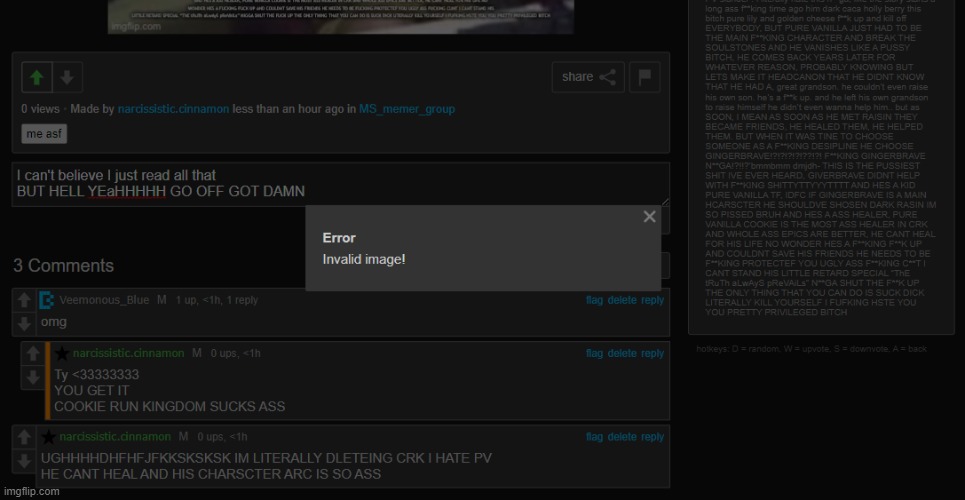This screenshot has height=500, width=965.
Task: Click the "me asf" tag
Action: point(44,134)
